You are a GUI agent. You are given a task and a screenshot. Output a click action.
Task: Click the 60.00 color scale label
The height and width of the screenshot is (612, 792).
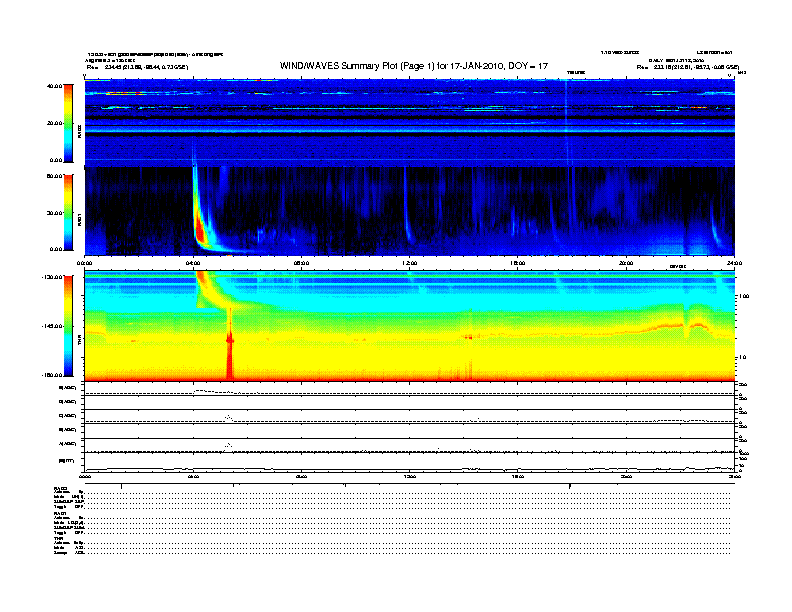[x=54, y=176]
